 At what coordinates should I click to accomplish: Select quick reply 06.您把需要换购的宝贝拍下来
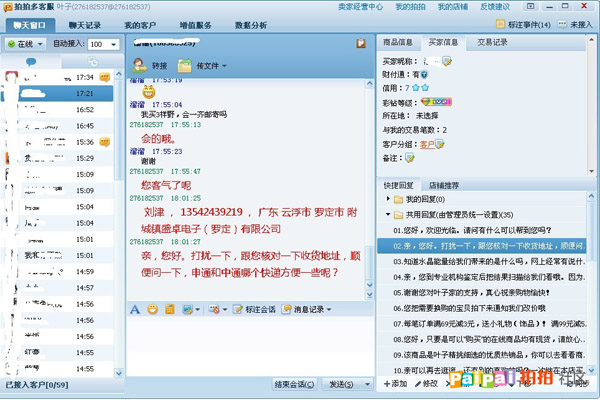pos(481,308)
